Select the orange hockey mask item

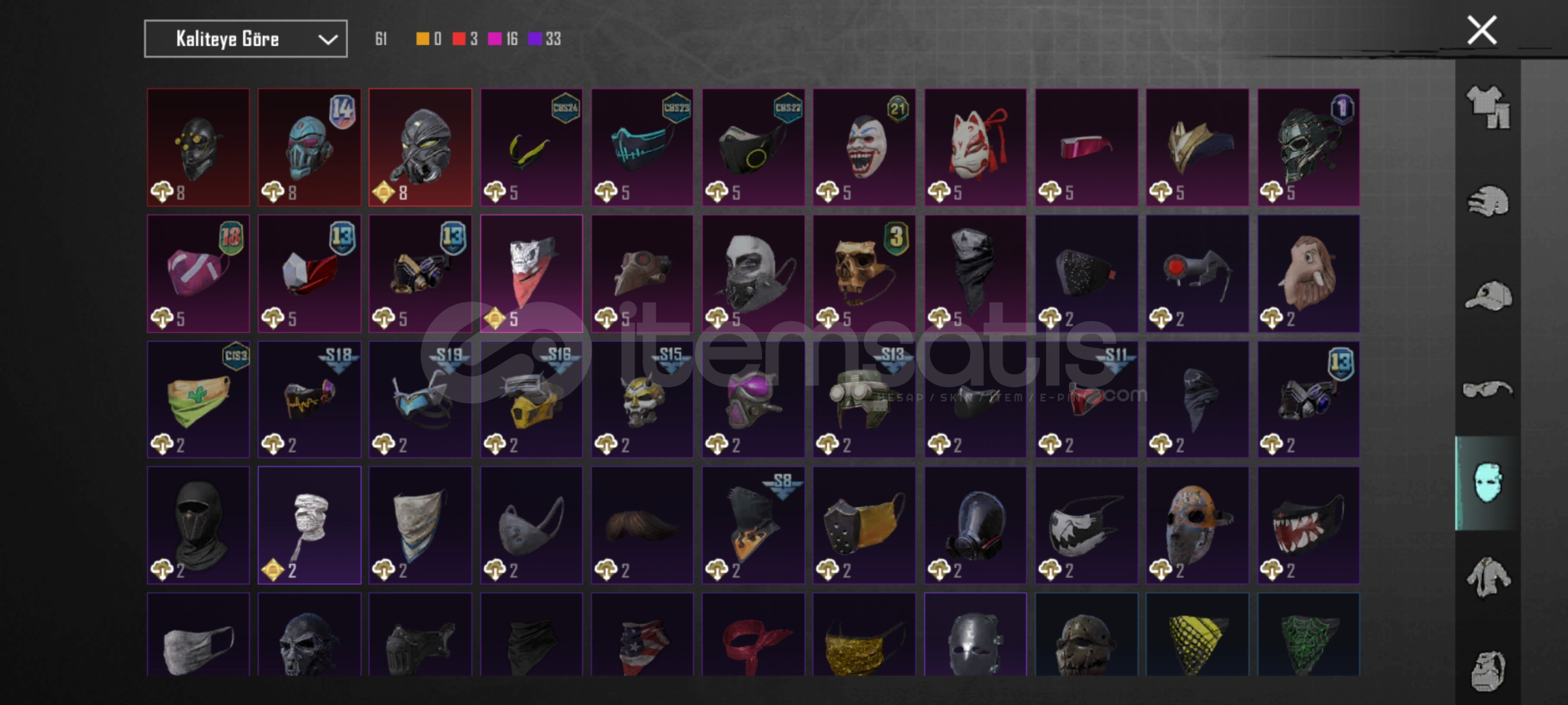pos(1197,525)
